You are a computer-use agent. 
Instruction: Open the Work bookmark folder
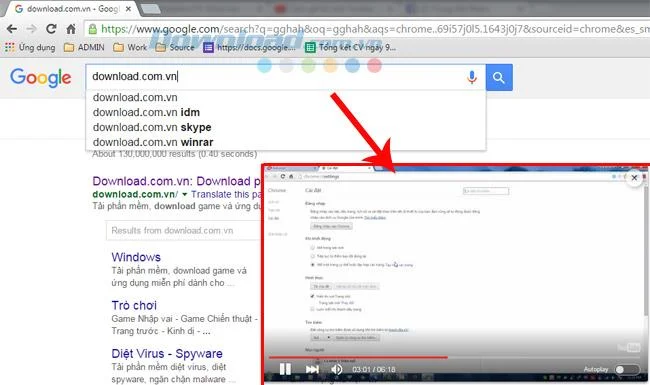[x=130, y=47]
